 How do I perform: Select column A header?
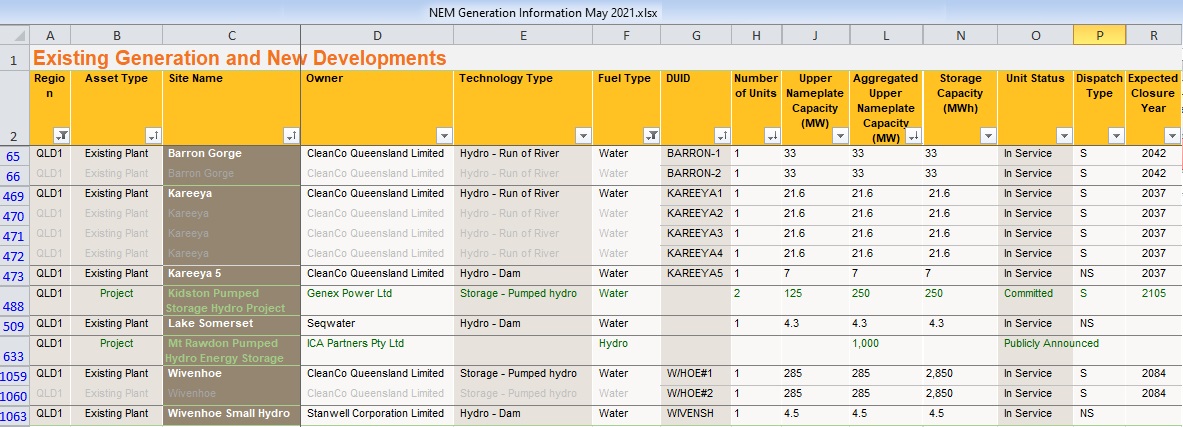[51, 35]
